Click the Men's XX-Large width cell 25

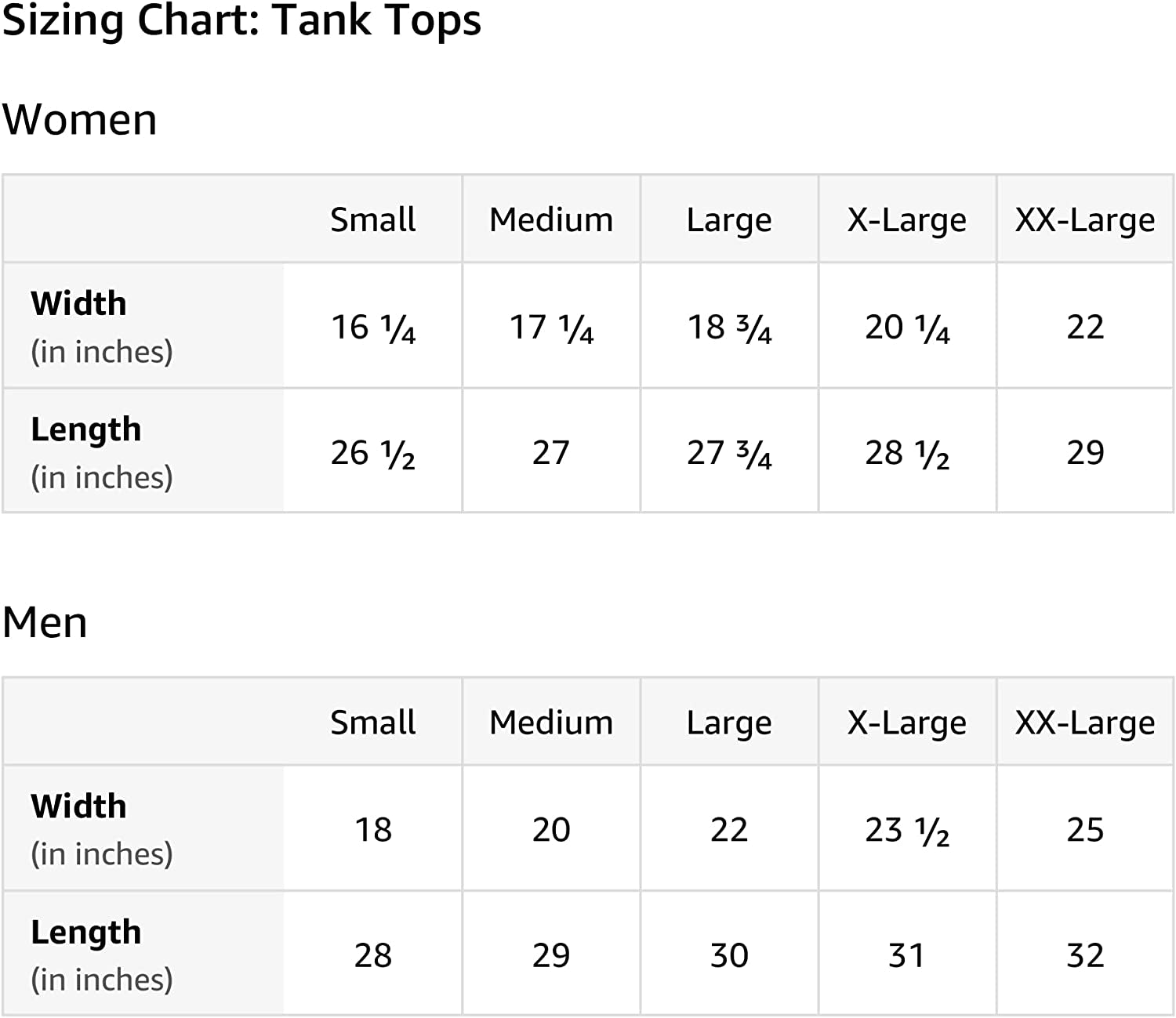(1085, 830)
